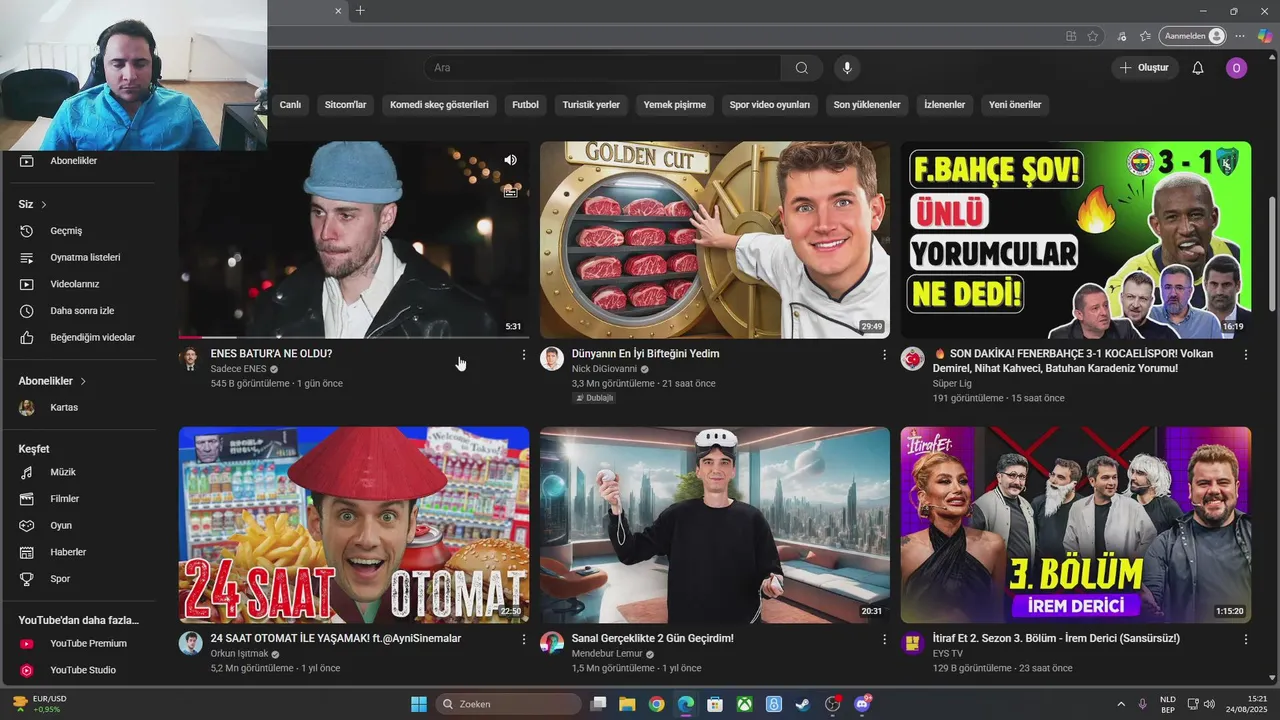
Task: Select the Son yüklenenler chip
Action: [867, 105]
